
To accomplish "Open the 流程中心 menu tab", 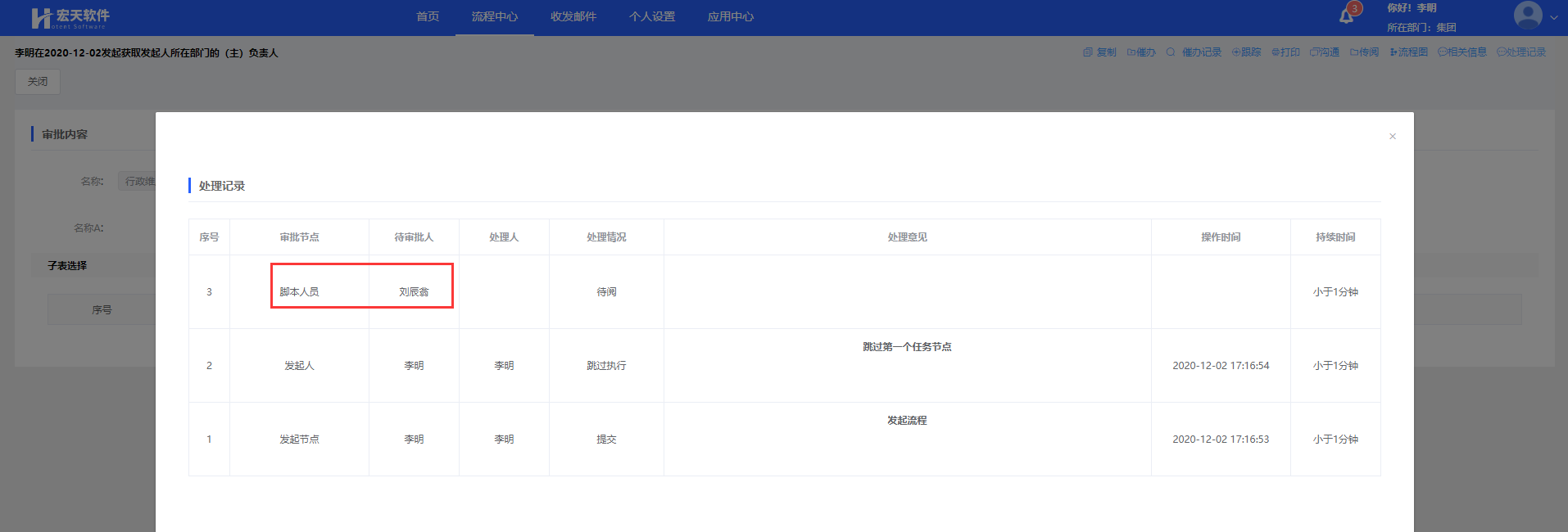I will tap(494, 16).
